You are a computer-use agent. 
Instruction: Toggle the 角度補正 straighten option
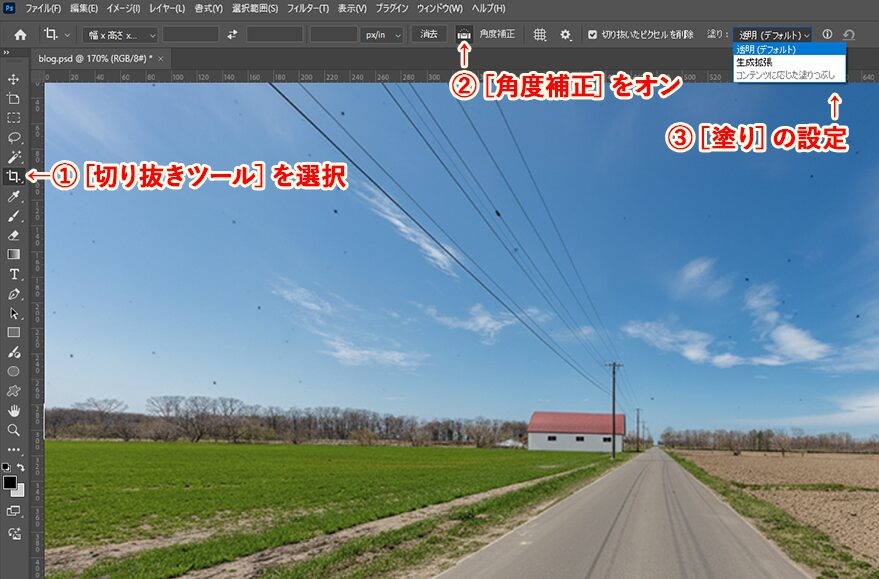[x=462, y=33]
